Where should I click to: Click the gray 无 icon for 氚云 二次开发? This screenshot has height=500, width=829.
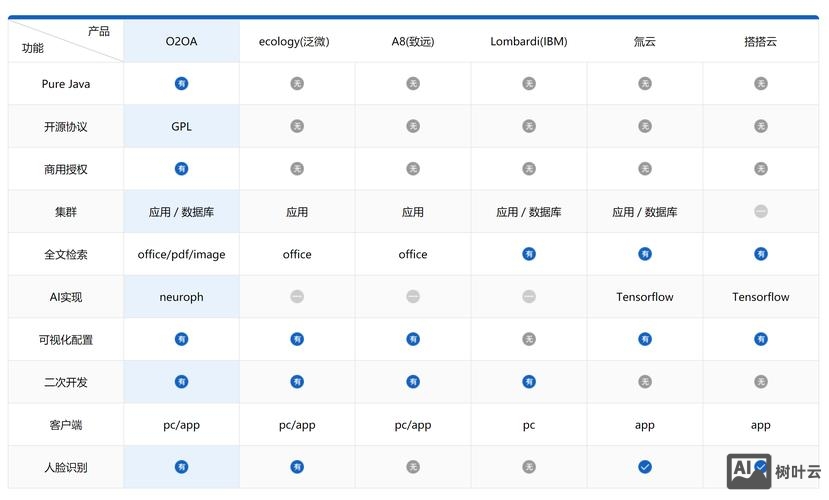tap(645, 382)
